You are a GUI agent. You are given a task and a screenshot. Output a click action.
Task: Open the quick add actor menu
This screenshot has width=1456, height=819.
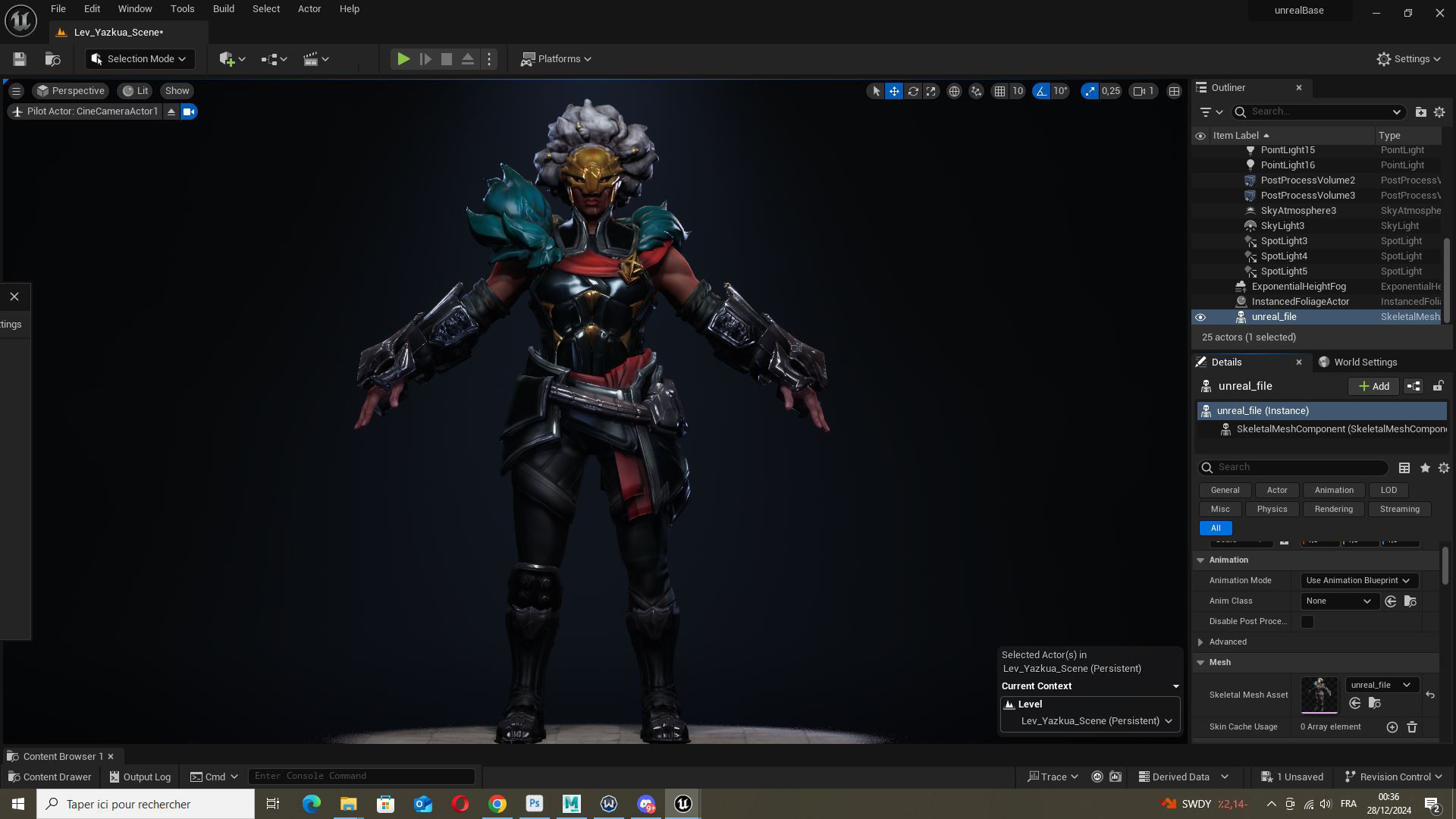coord(232,59)
